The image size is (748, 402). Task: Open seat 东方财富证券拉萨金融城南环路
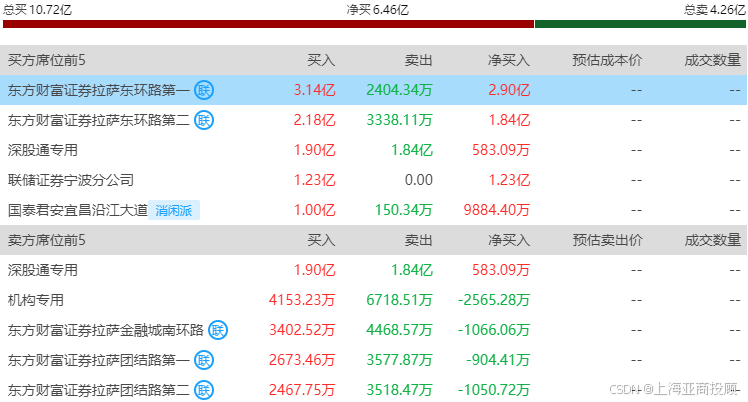pyautogui.click(x=106, y=330)
